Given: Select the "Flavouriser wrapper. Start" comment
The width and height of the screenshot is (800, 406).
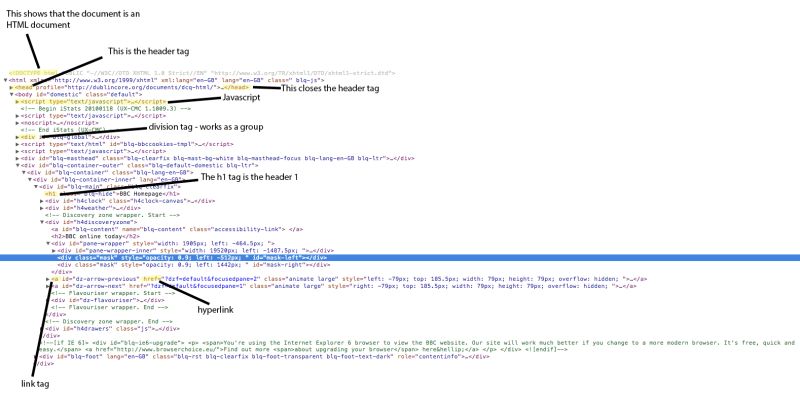Looking at the screenshot, I should (113, 293).
